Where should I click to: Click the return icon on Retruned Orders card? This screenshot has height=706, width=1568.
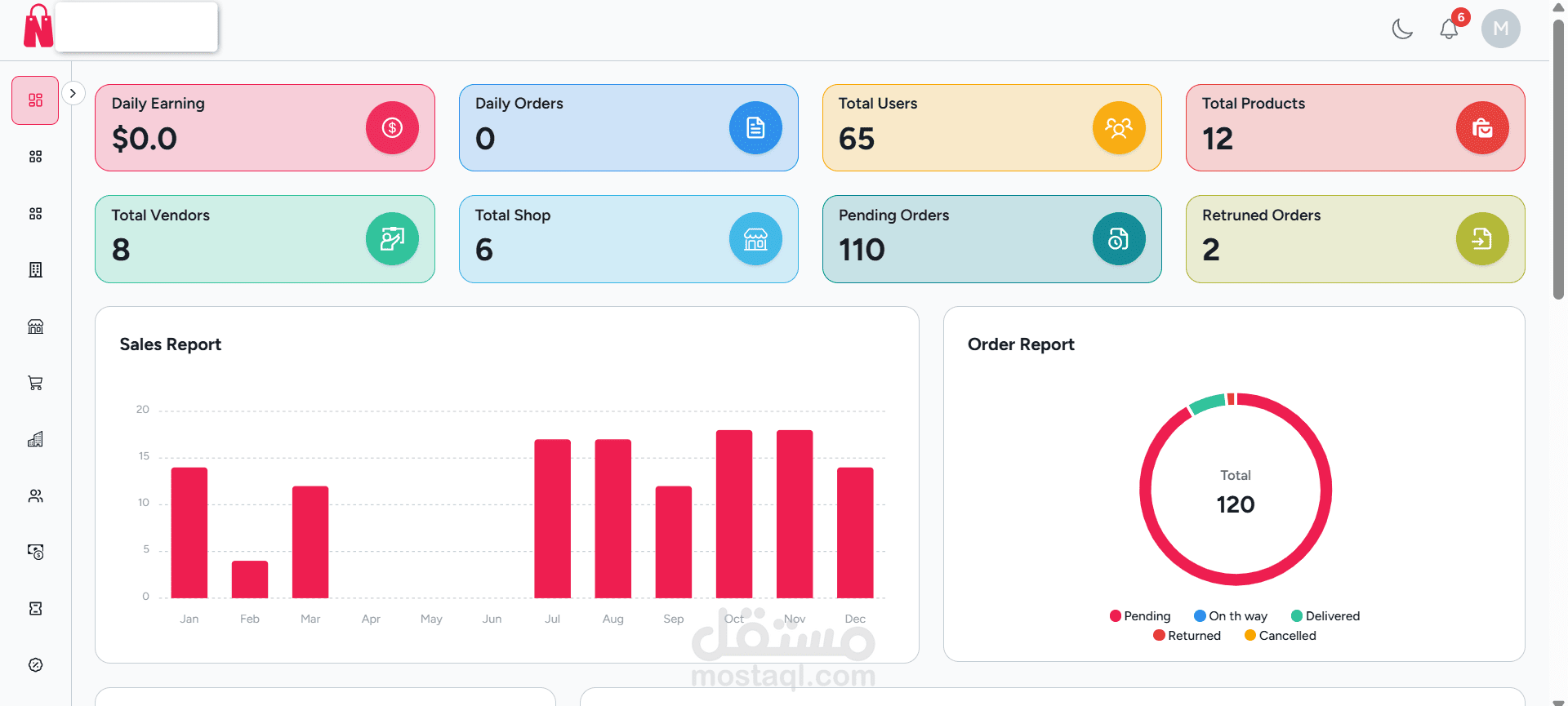tap(1482, 238)
